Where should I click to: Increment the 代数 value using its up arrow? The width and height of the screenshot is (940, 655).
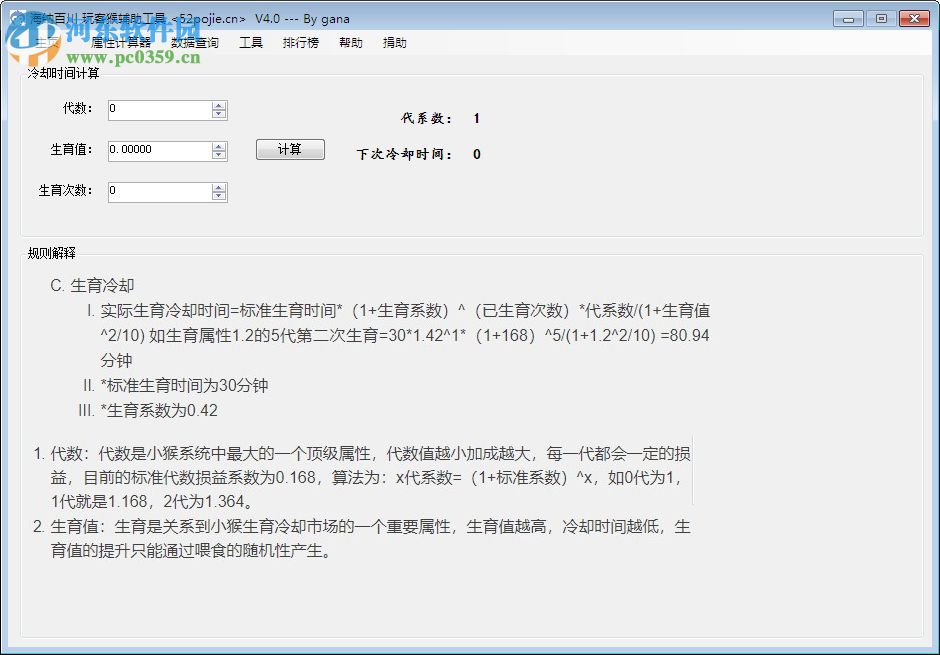click(219, 105)
